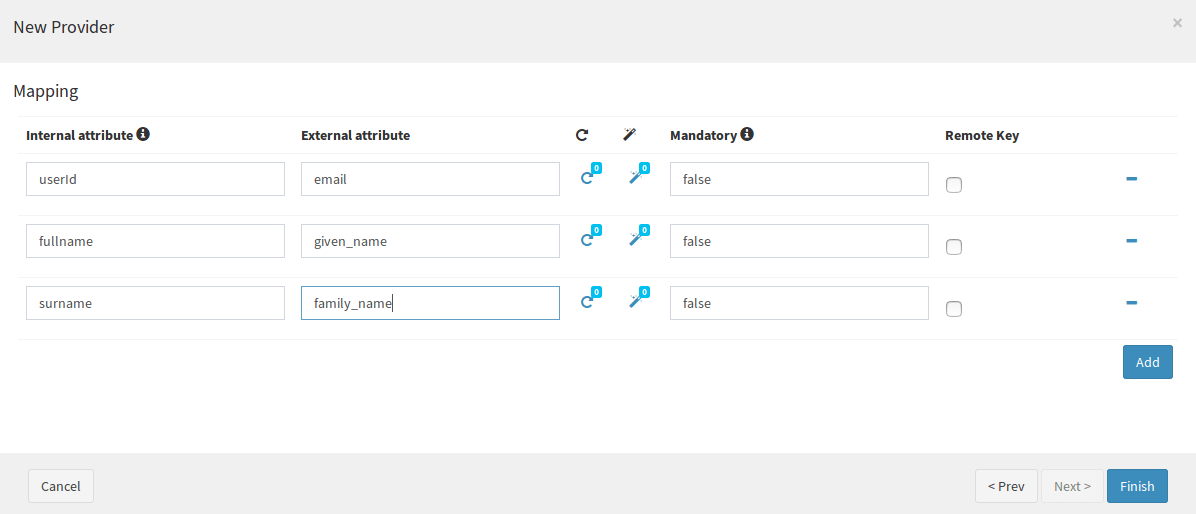Open transformers wand icon for surname row
Viewport: 1196px width, 514px height.
[635, 302]
